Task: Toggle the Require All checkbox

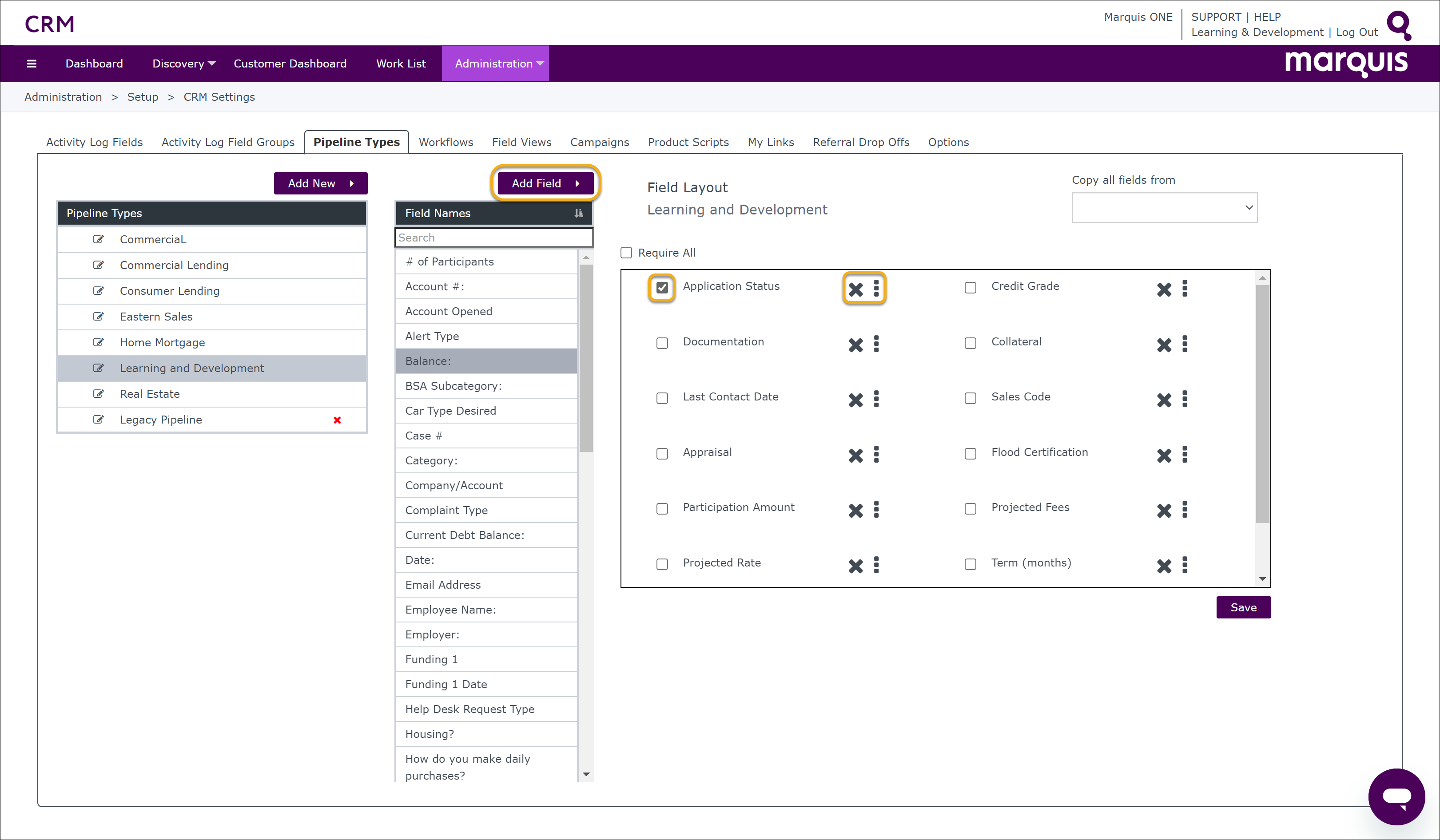Action: (626, 253)
